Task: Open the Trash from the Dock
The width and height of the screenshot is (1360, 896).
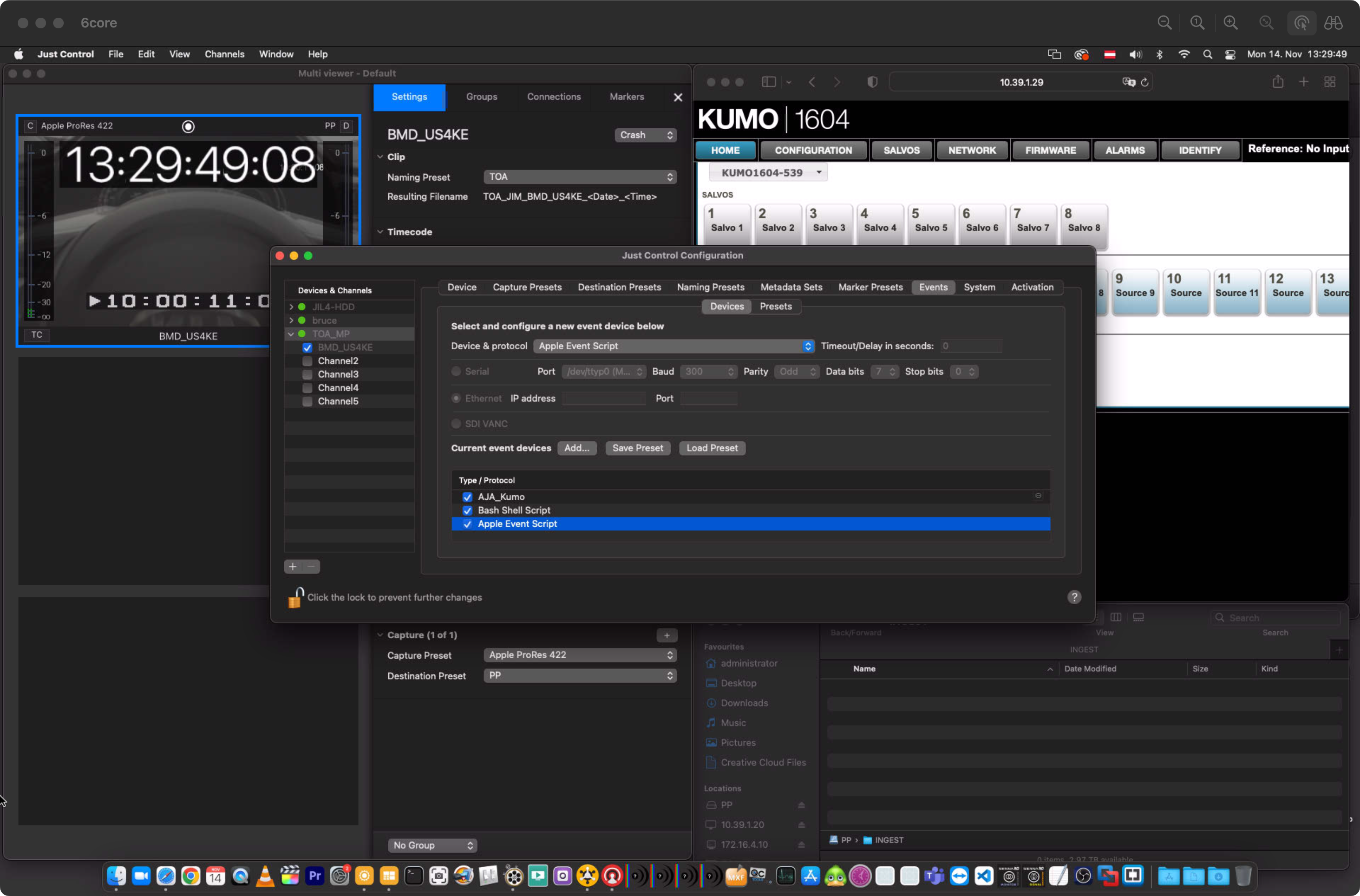Action: pos(1243,876)
